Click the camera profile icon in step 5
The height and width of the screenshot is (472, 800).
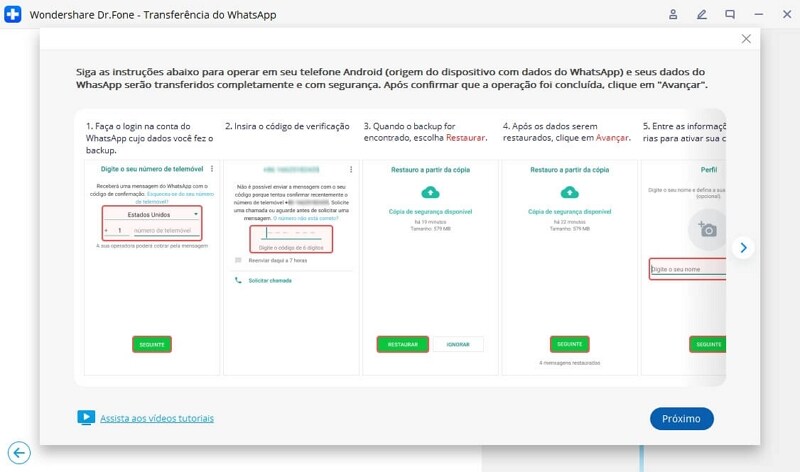pos(708,229)
